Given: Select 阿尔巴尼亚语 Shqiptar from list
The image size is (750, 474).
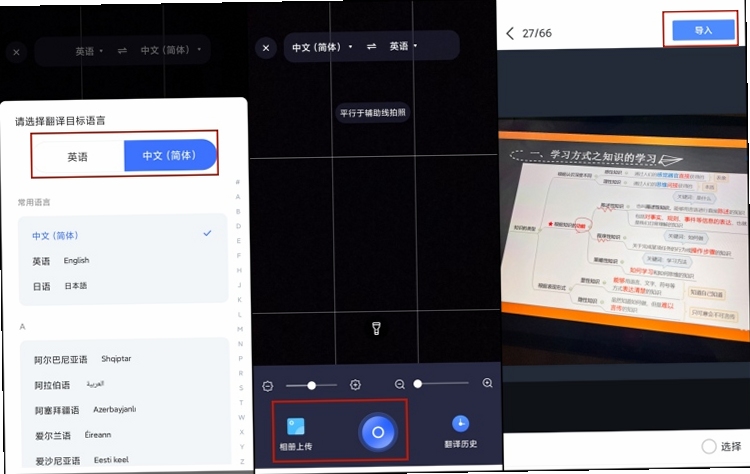Looking at the screenshot, I should (x=124, y=359).
